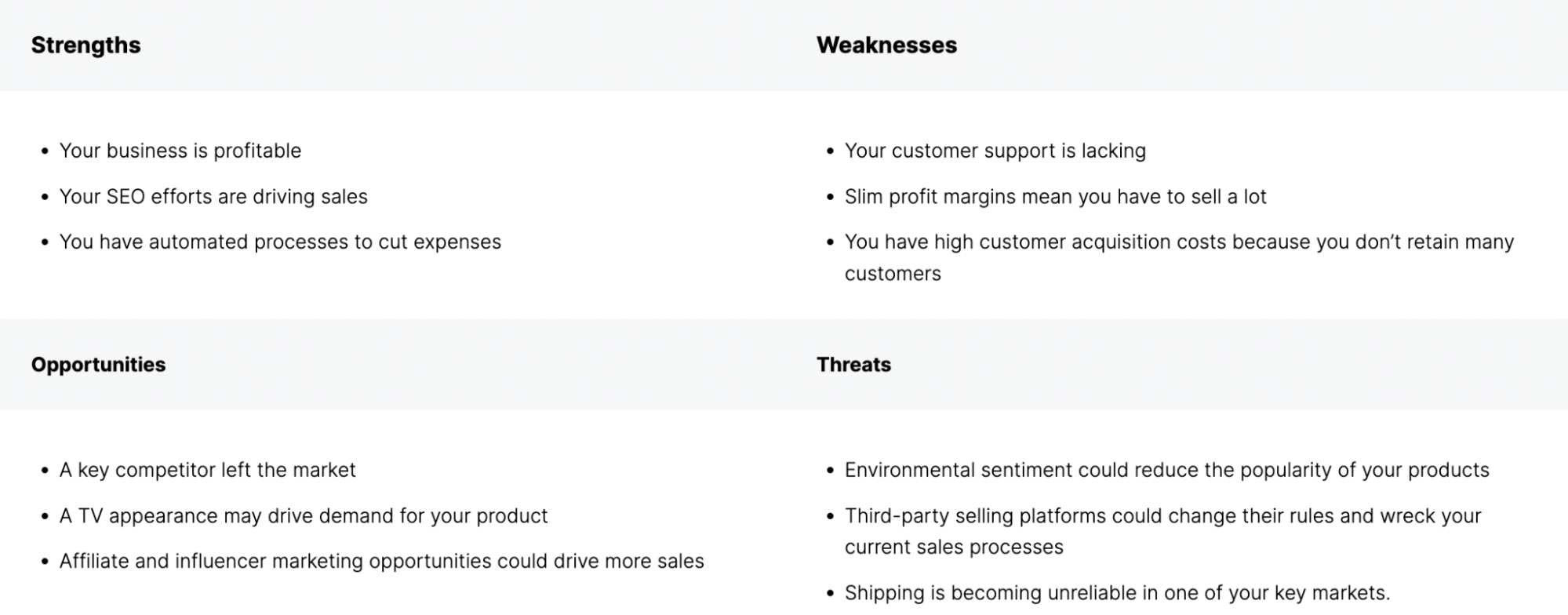Image resolution: width=1568 pixels, height=615 pixels.
Task: Click 'Your SEO efforts are driving sales' text
Action: [x=213, y=196]
